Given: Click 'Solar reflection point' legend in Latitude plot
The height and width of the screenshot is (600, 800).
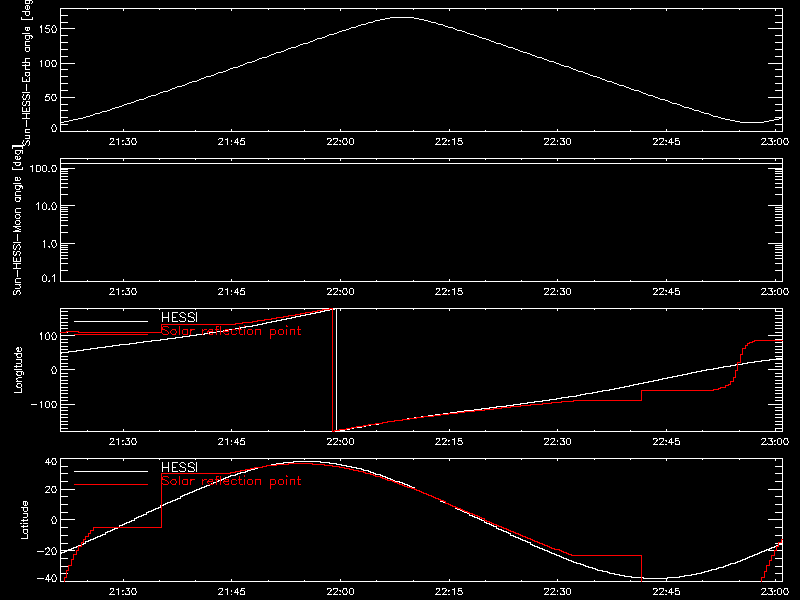Looking at the screenshot, I should (x=231, y=481).
